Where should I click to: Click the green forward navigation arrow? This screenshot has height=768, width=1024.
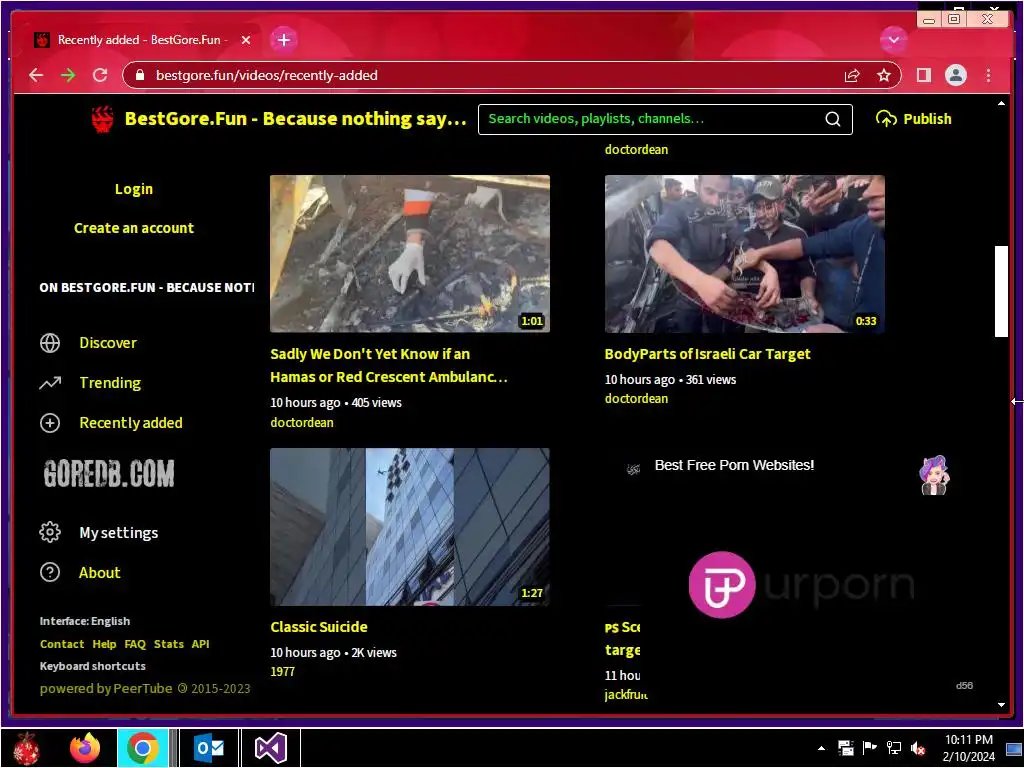point(68,75)
